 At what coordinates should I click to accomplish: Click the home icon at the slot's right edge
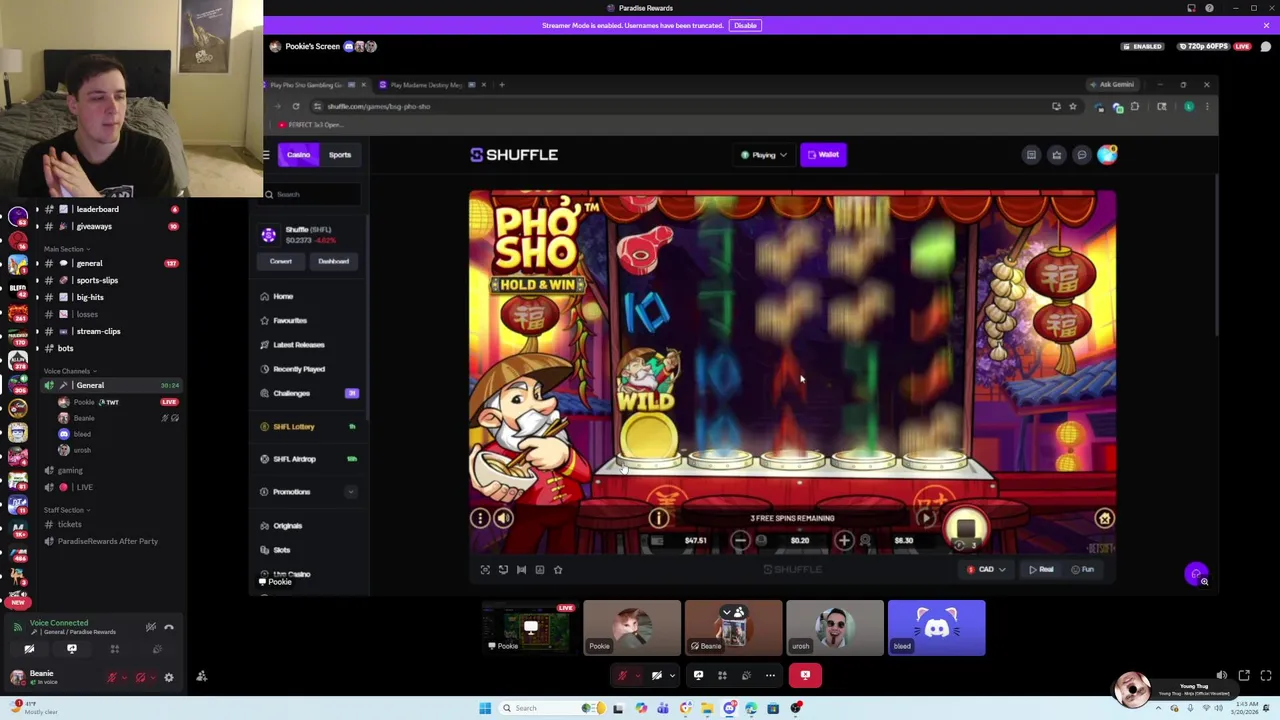[1104, 518]
